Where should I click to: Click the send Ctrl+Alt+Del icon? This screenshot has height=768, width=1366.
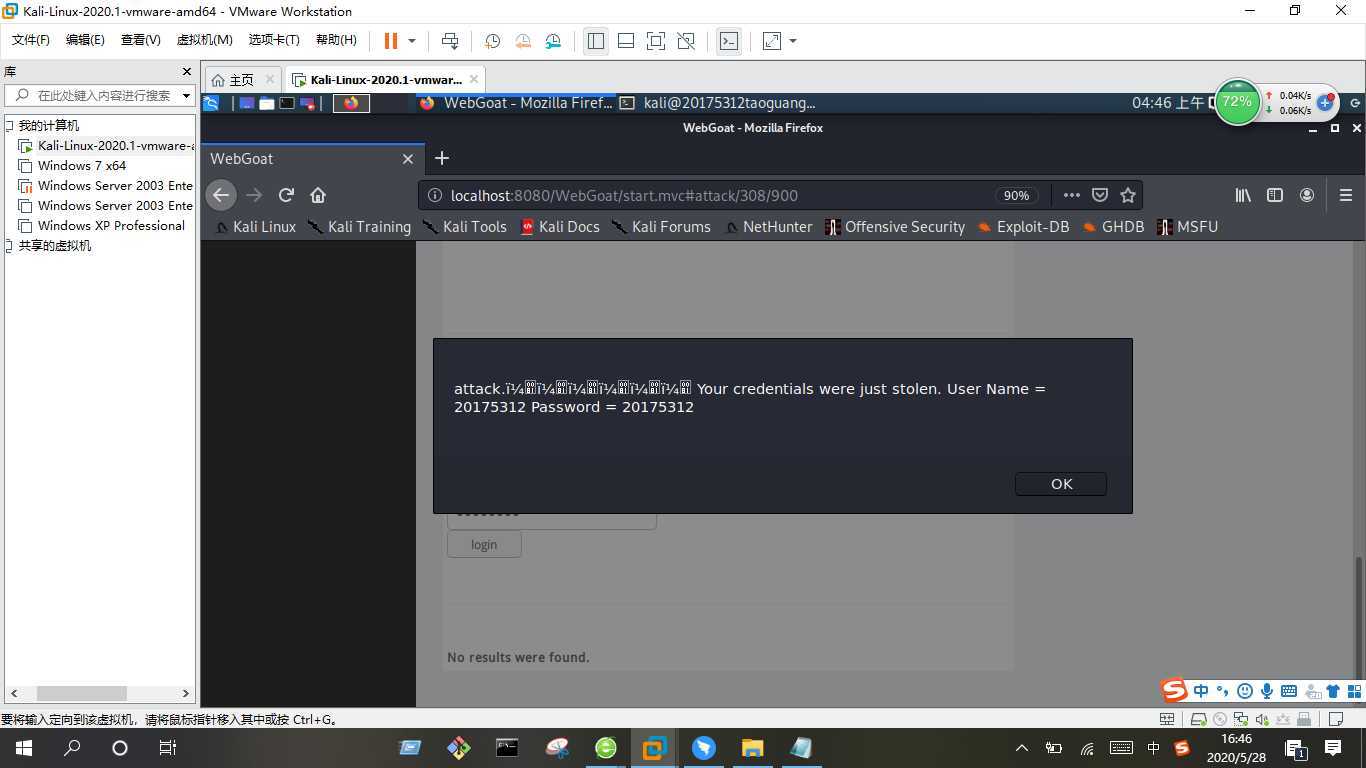[450, 41]
